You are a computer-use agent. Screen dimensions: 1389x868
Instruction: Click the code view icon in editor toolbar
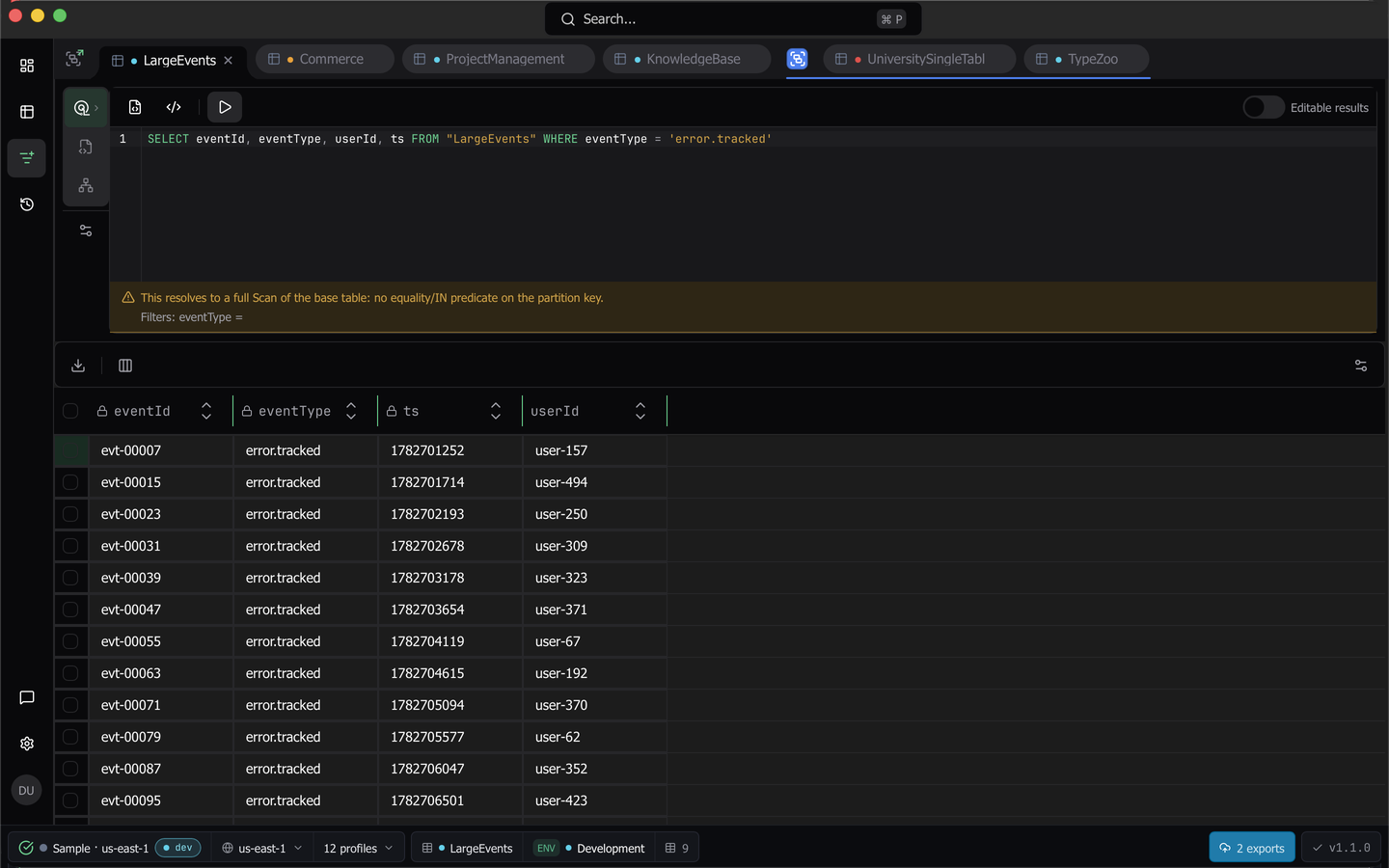point(174,107)
